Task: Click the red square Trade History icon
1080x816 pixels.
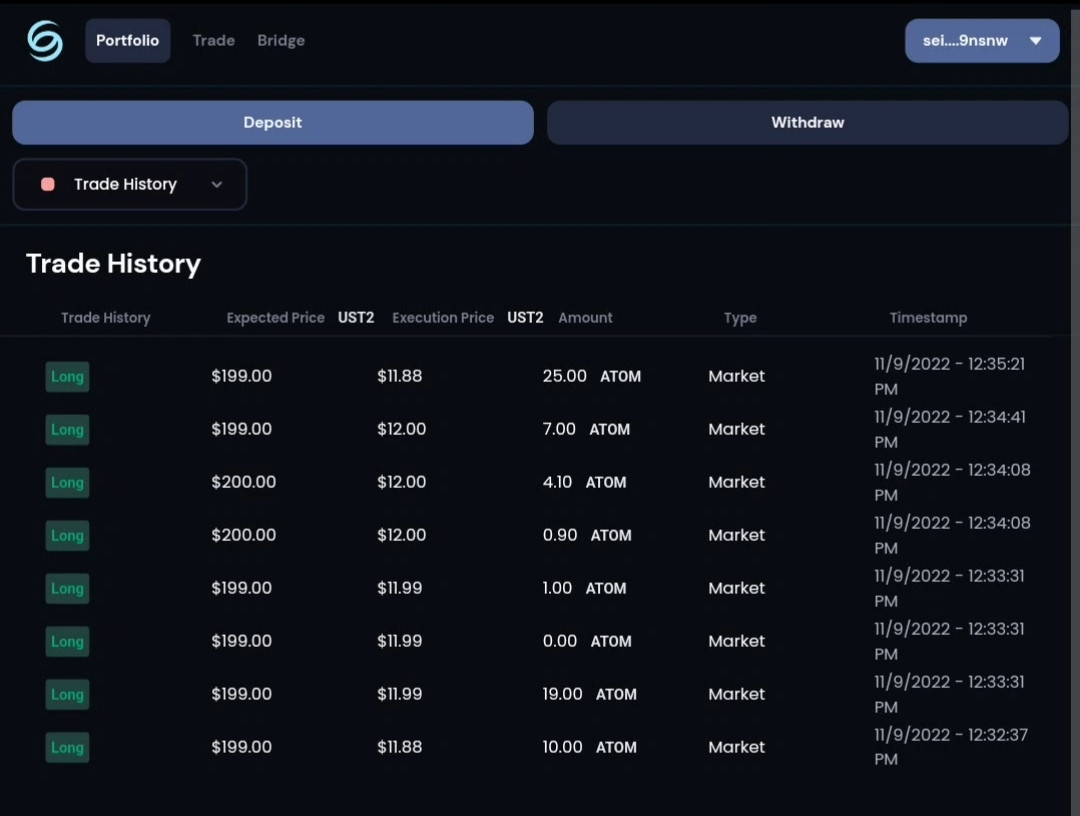Action: coord(48,184)
